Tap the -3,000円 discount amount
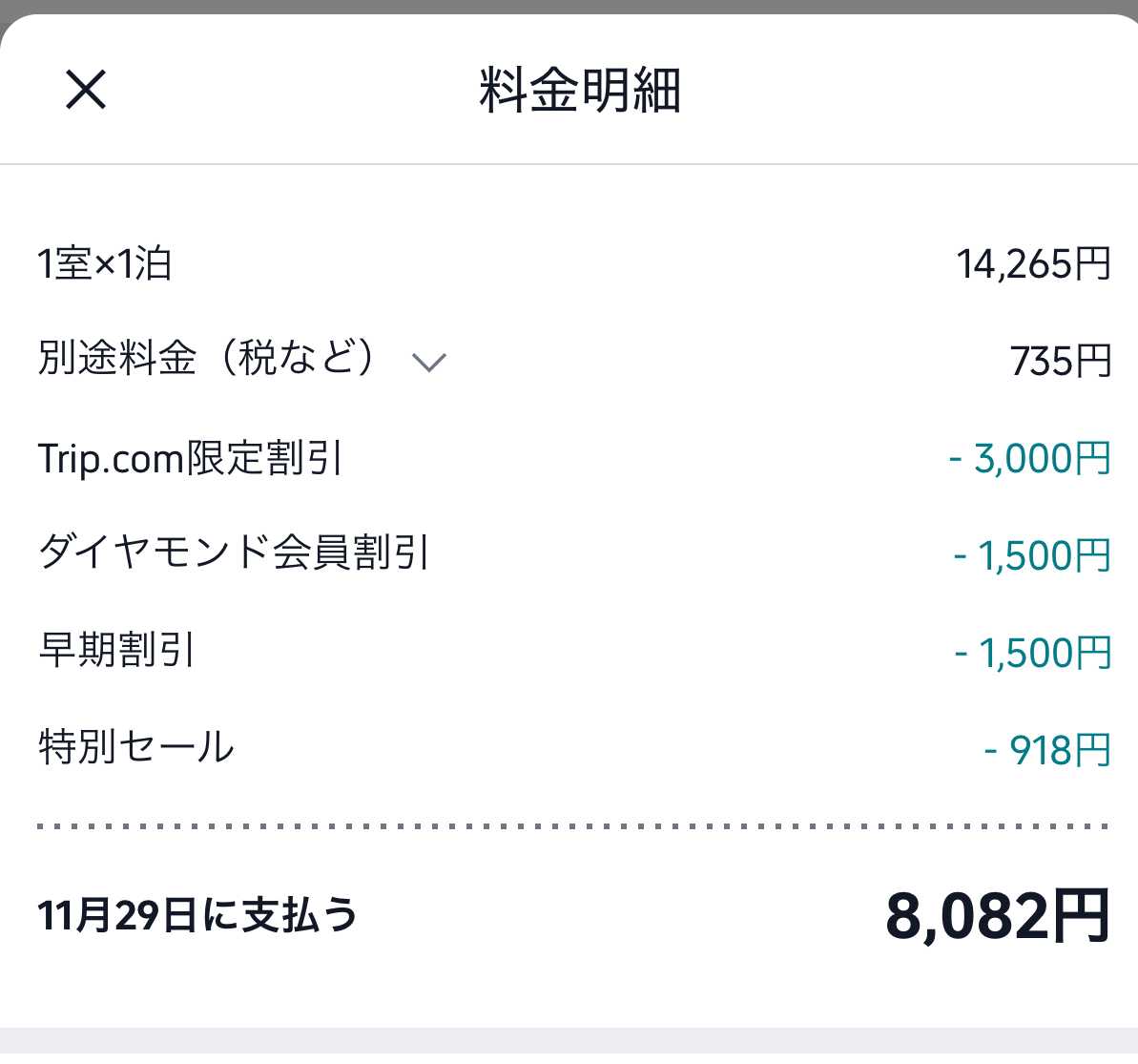The height and width of the screenshot is (1064, 1138). (1029, 459)
